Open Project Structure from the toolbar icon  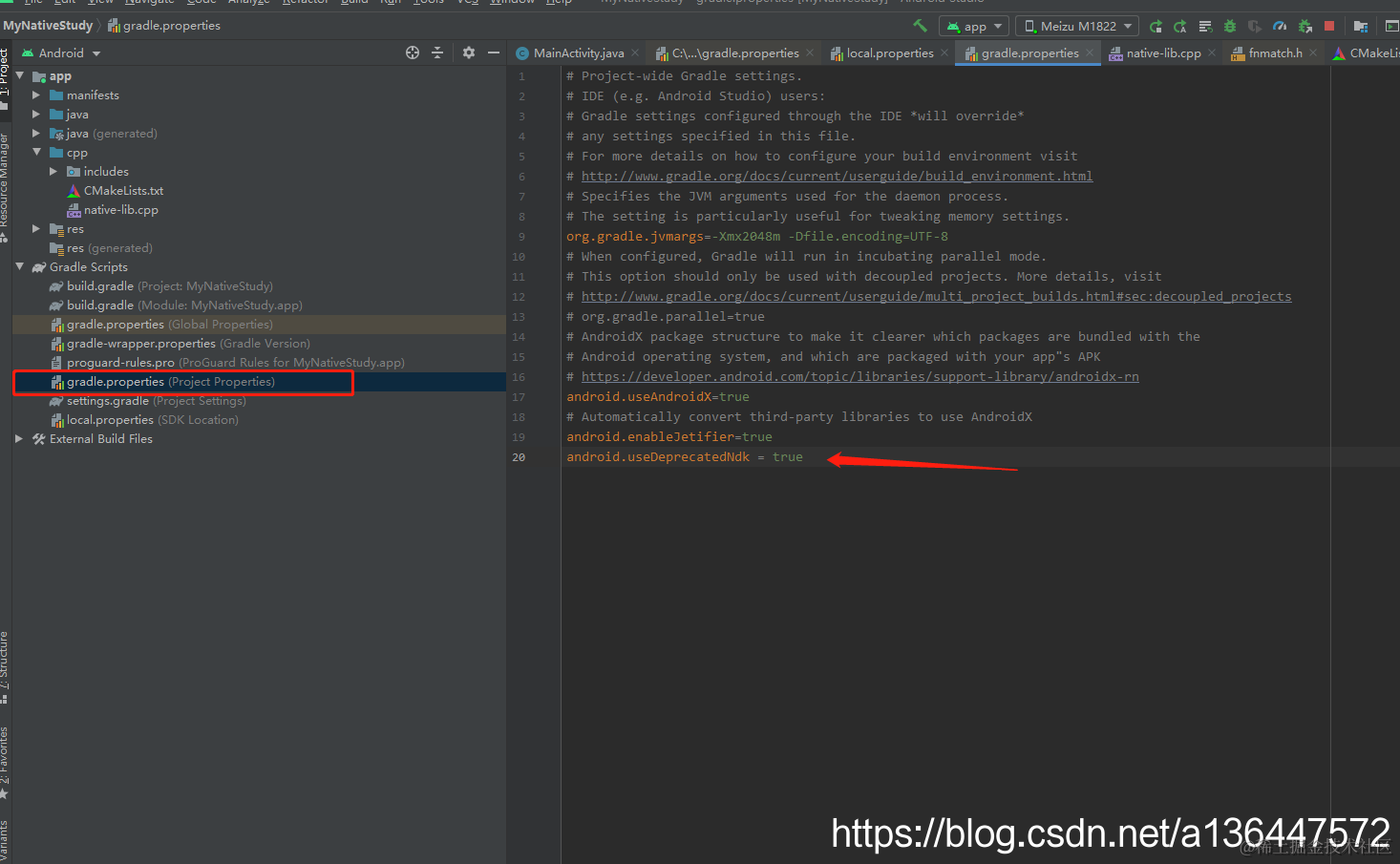(1361, 26)
